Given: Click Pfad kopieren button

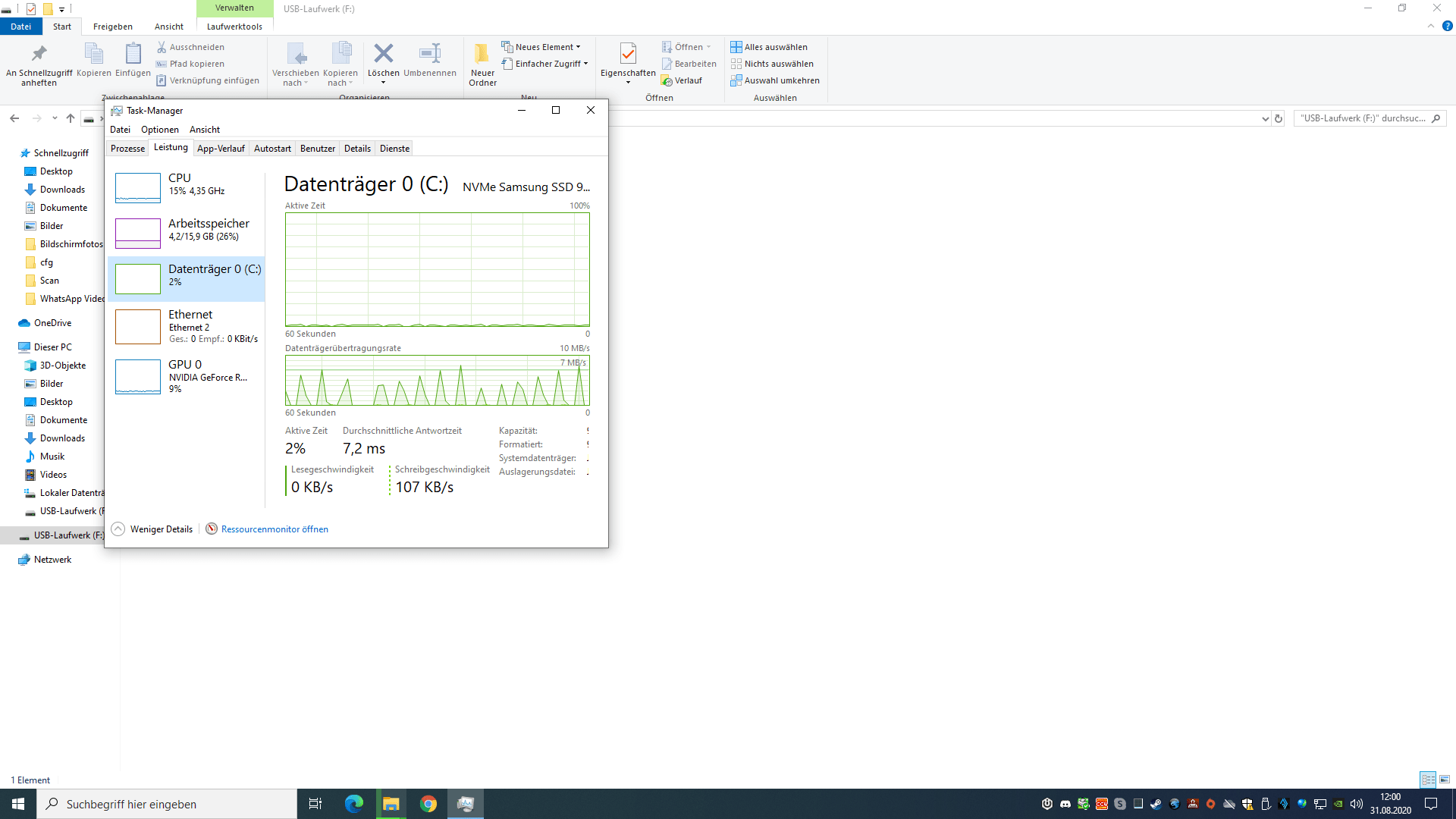Looking at the screenshot, I should [190, 64].
